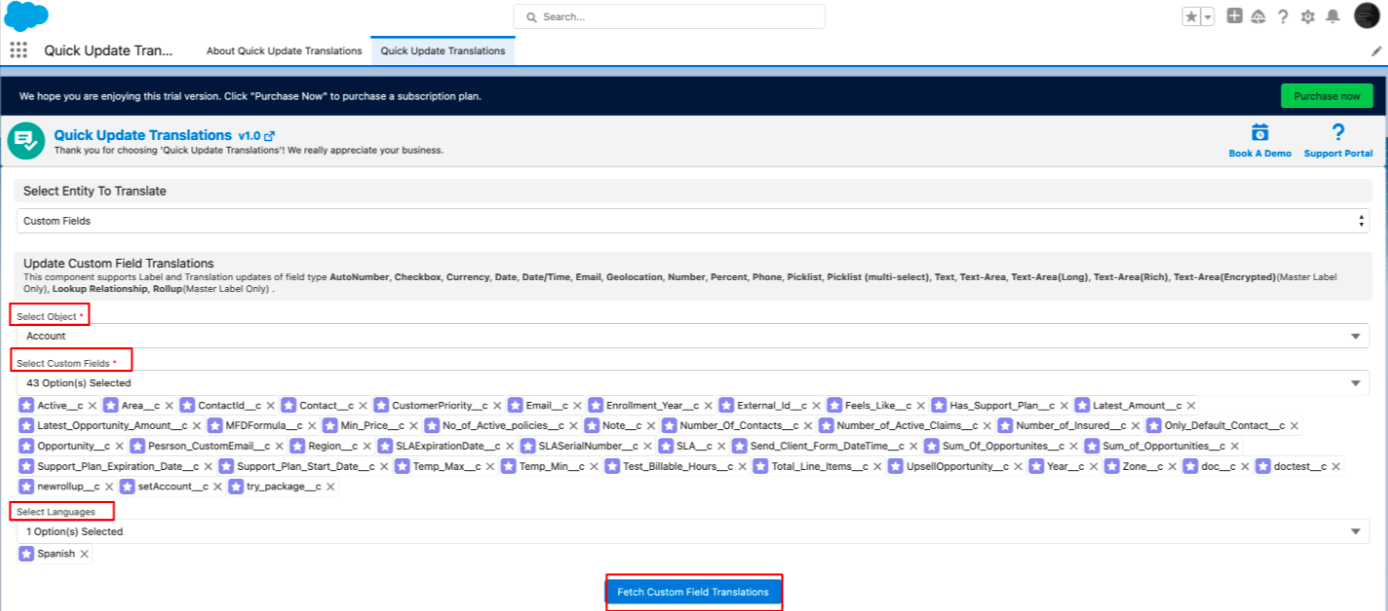Remove the Area__c field pill

coord(169,406)
